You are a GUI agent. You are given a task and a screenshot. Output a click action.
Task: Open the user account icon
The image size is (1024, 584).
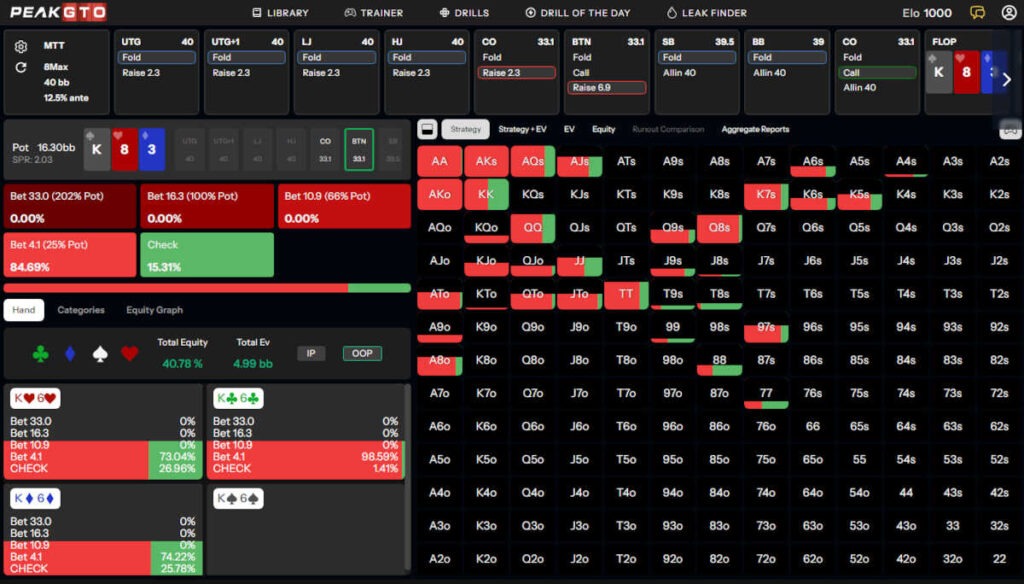click(1009, 12)
